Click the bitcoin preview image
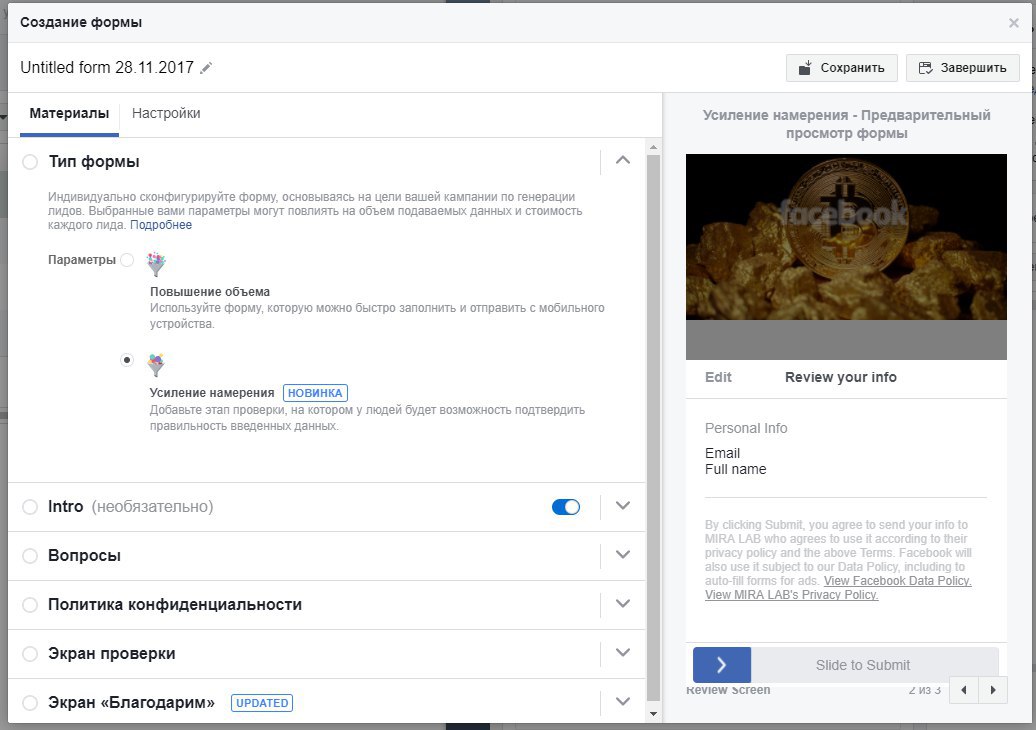 pos(846,237)
